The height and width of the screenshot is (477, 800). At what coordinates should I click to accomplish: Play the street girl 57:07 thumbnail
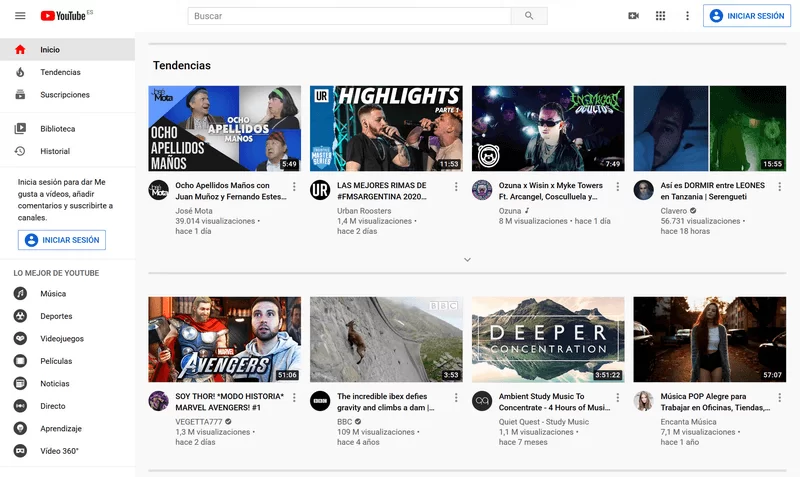point(710,339)
